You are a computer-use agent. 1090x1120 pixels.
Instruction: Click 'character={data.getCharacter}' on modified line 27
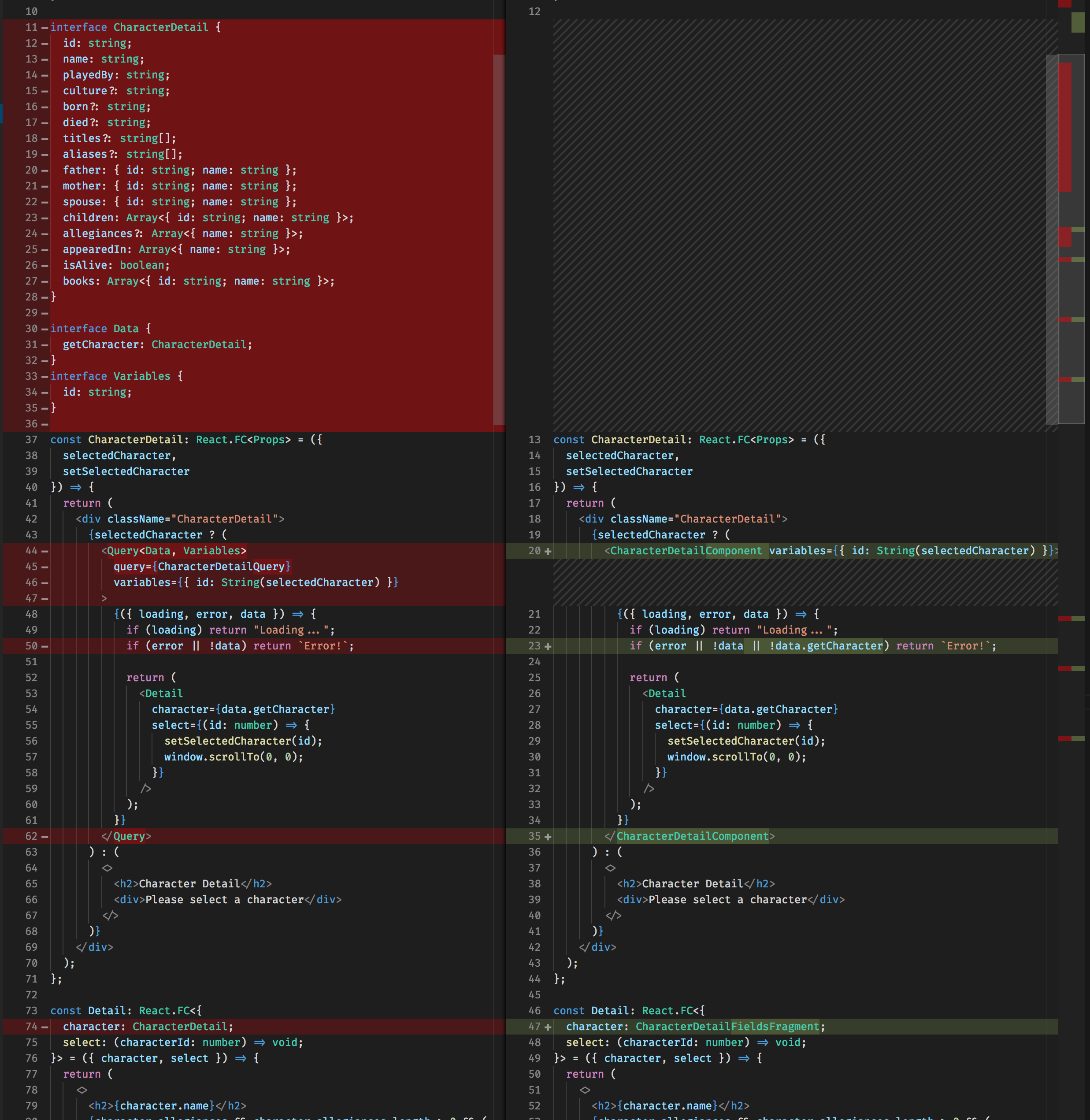[746, 709]
